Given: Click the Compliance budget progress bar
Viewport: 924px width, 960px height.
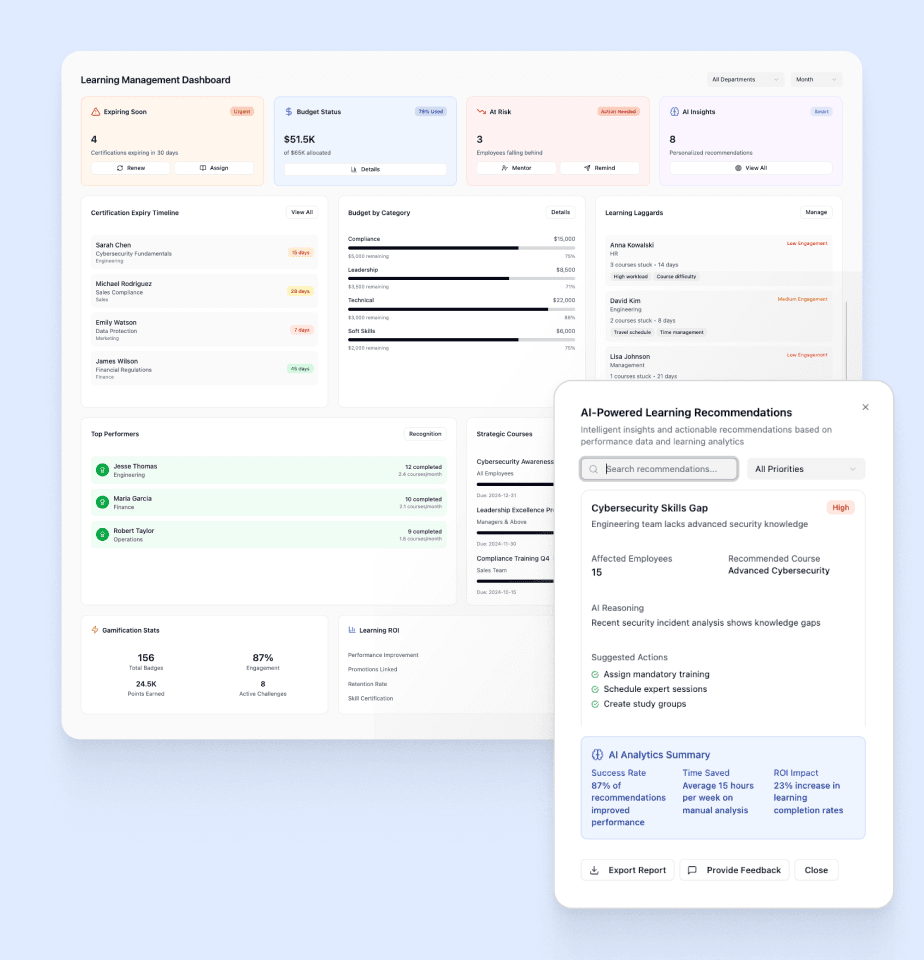Looking at the screenshot, I should click(x=461, y=247).
